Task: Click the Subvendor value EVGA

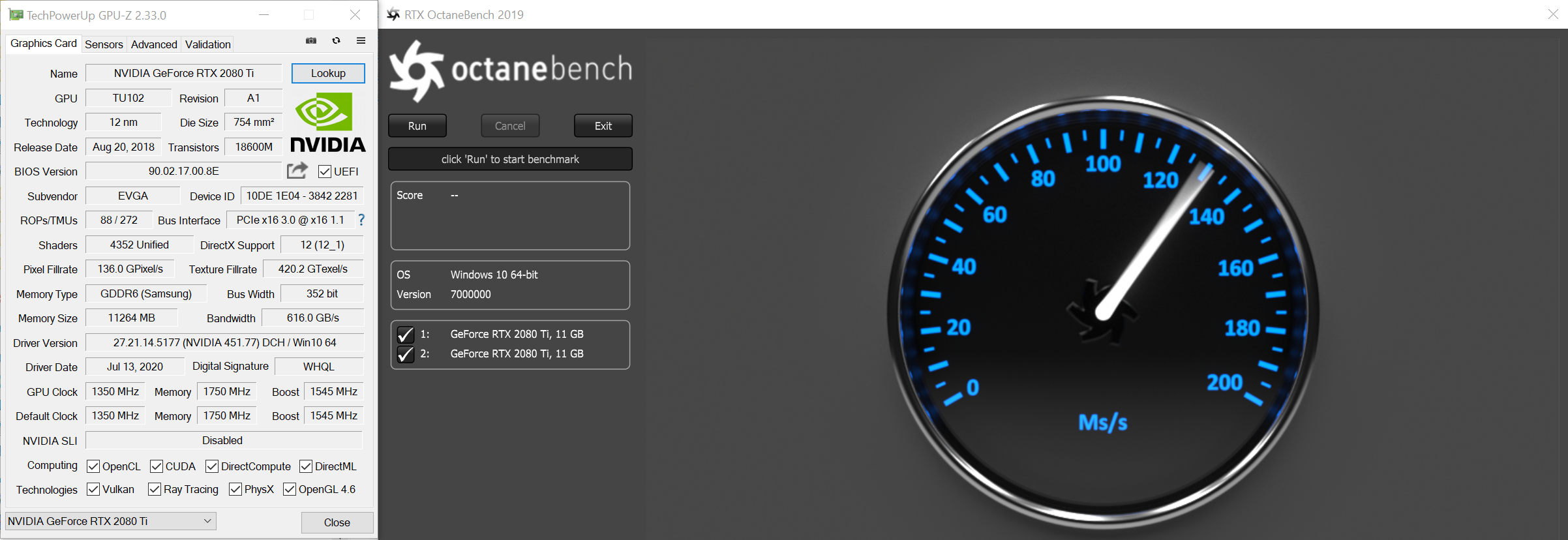Action: [133, 196]
